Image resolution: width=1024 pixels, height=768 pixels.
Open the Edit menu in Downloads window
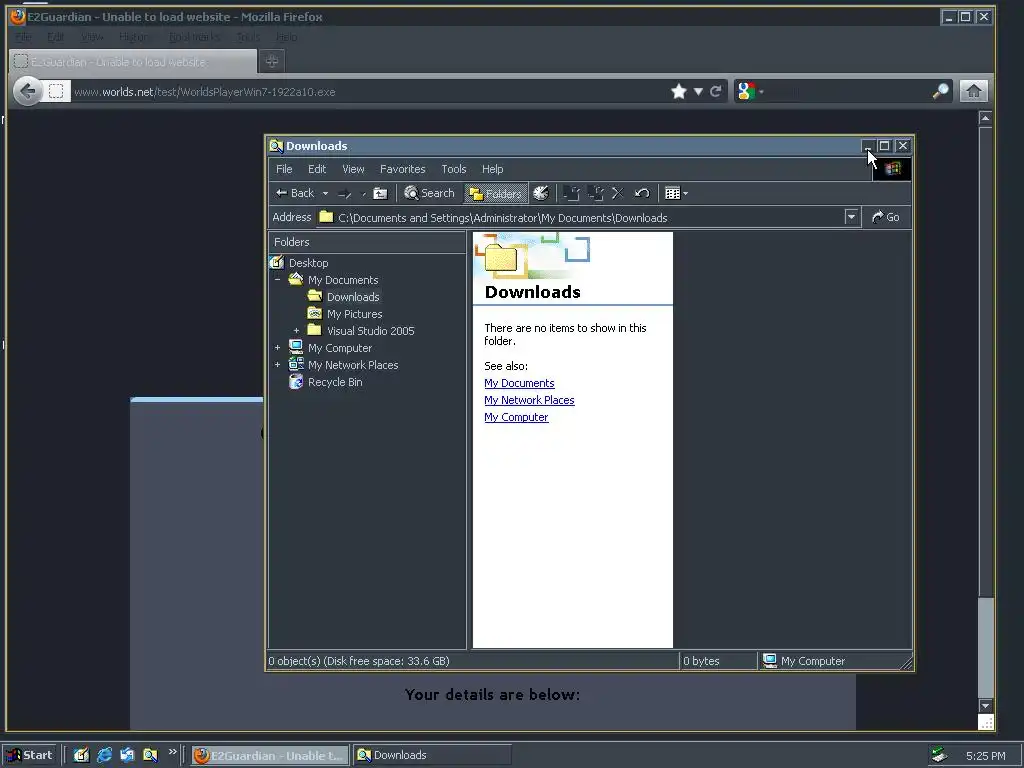tap(317, 169)
